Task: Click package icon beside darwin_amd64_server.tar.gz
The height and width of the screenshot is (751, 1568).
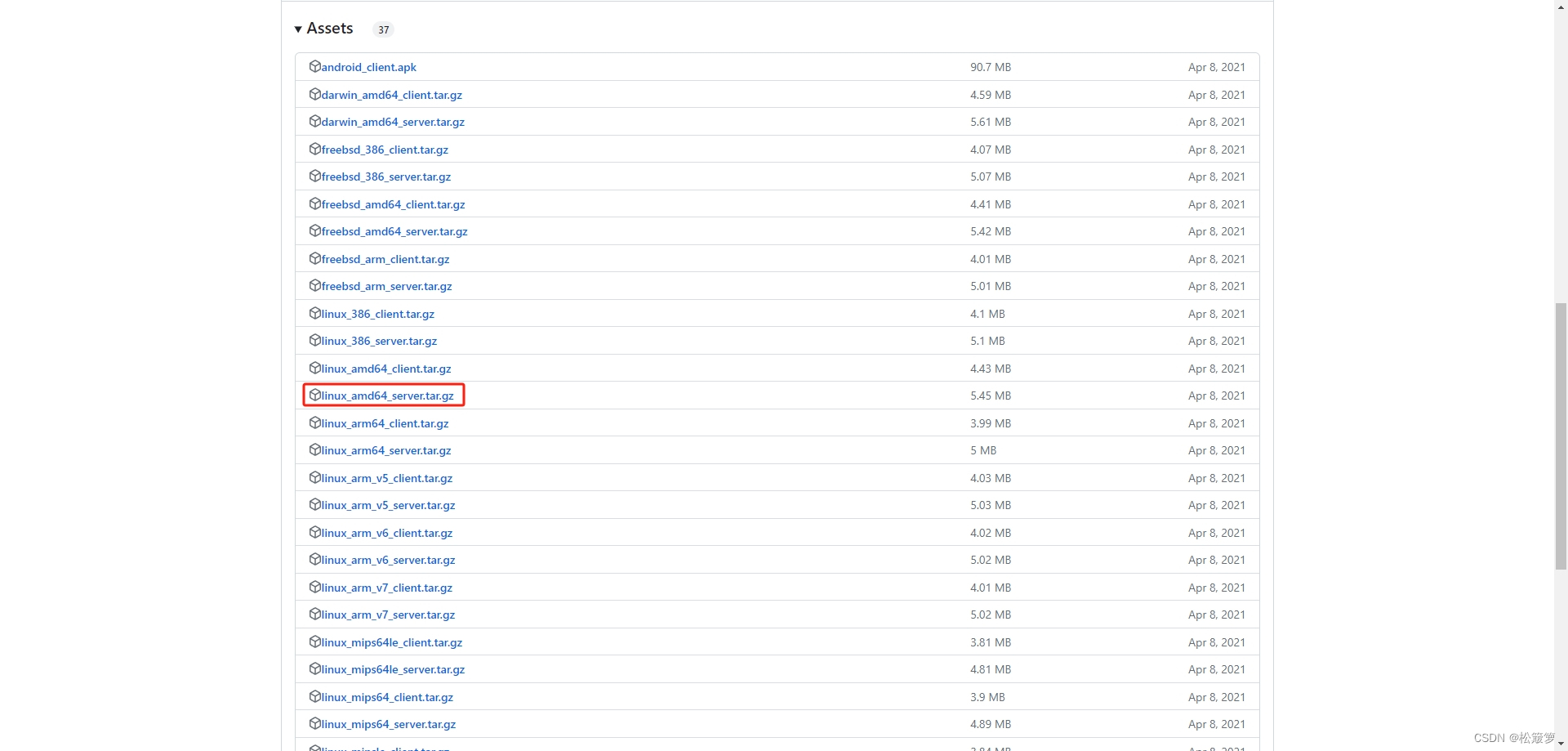Action: 314,121
